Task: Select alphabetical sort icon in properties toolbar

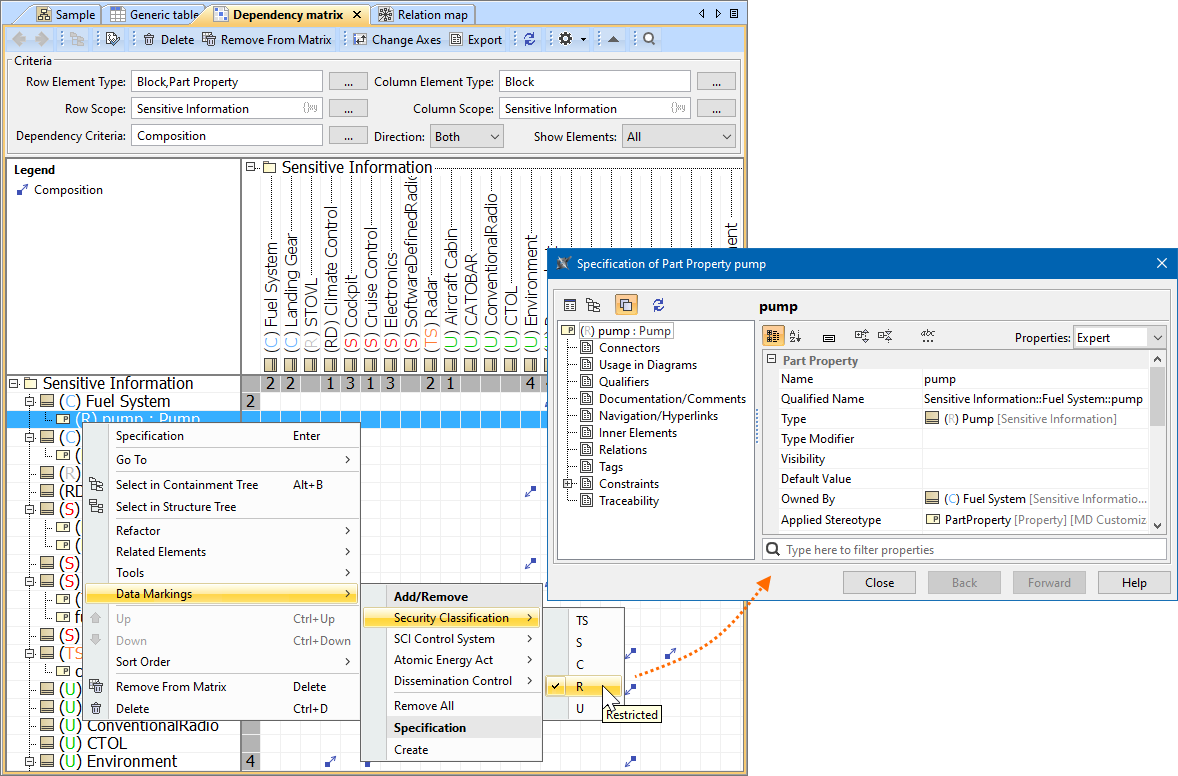Action: click(x=796, y=337)
